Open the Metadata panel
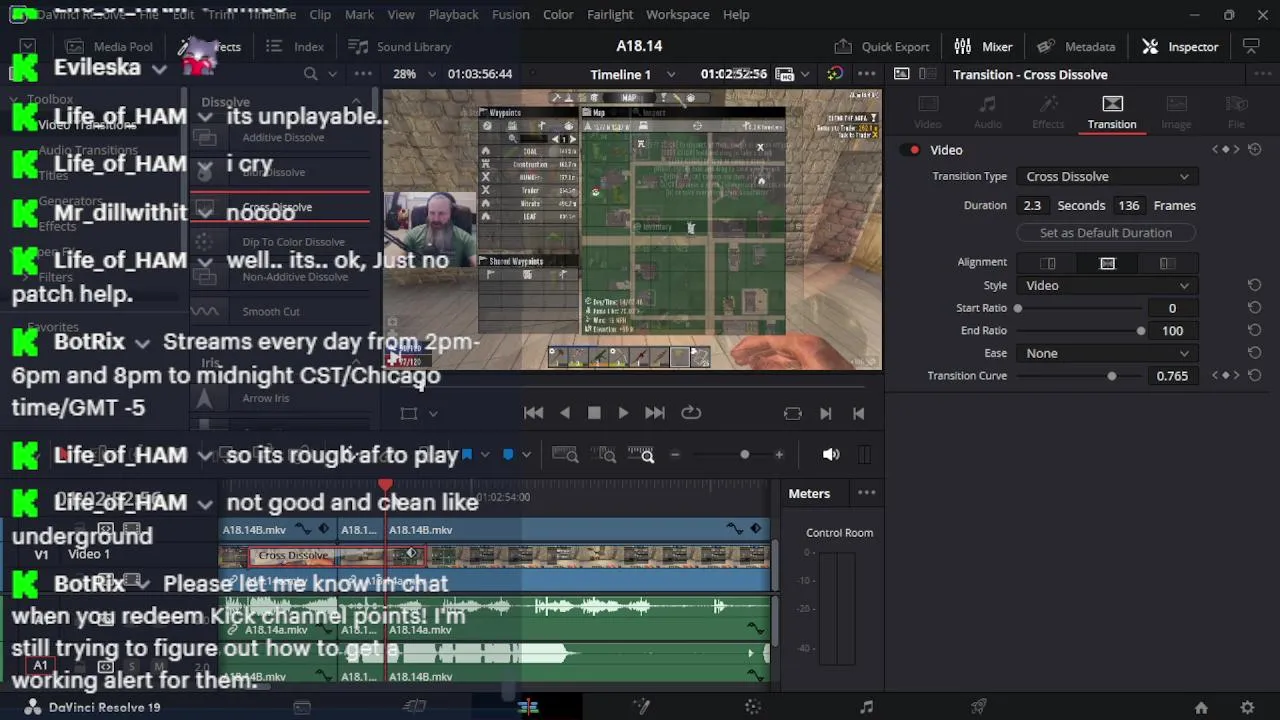The width and height of the screenshot is (1280, 720). pyautogui.click(x=1076, y=46)
